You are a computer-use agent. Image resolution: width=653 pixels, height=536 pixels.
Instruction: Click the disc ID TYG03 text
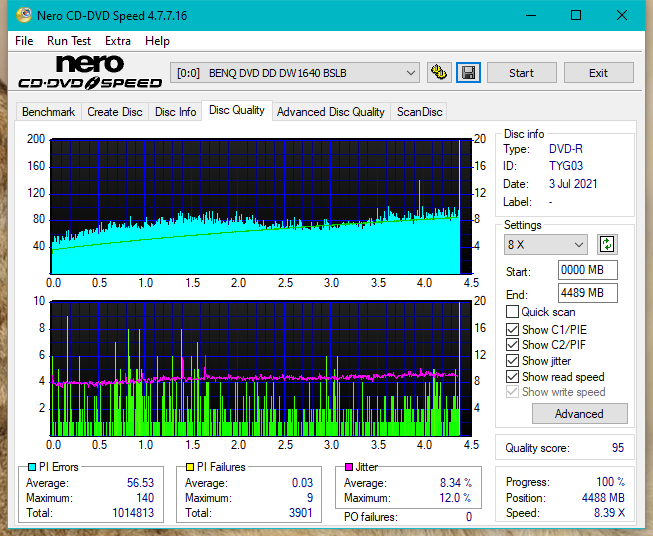click(566, 166)
